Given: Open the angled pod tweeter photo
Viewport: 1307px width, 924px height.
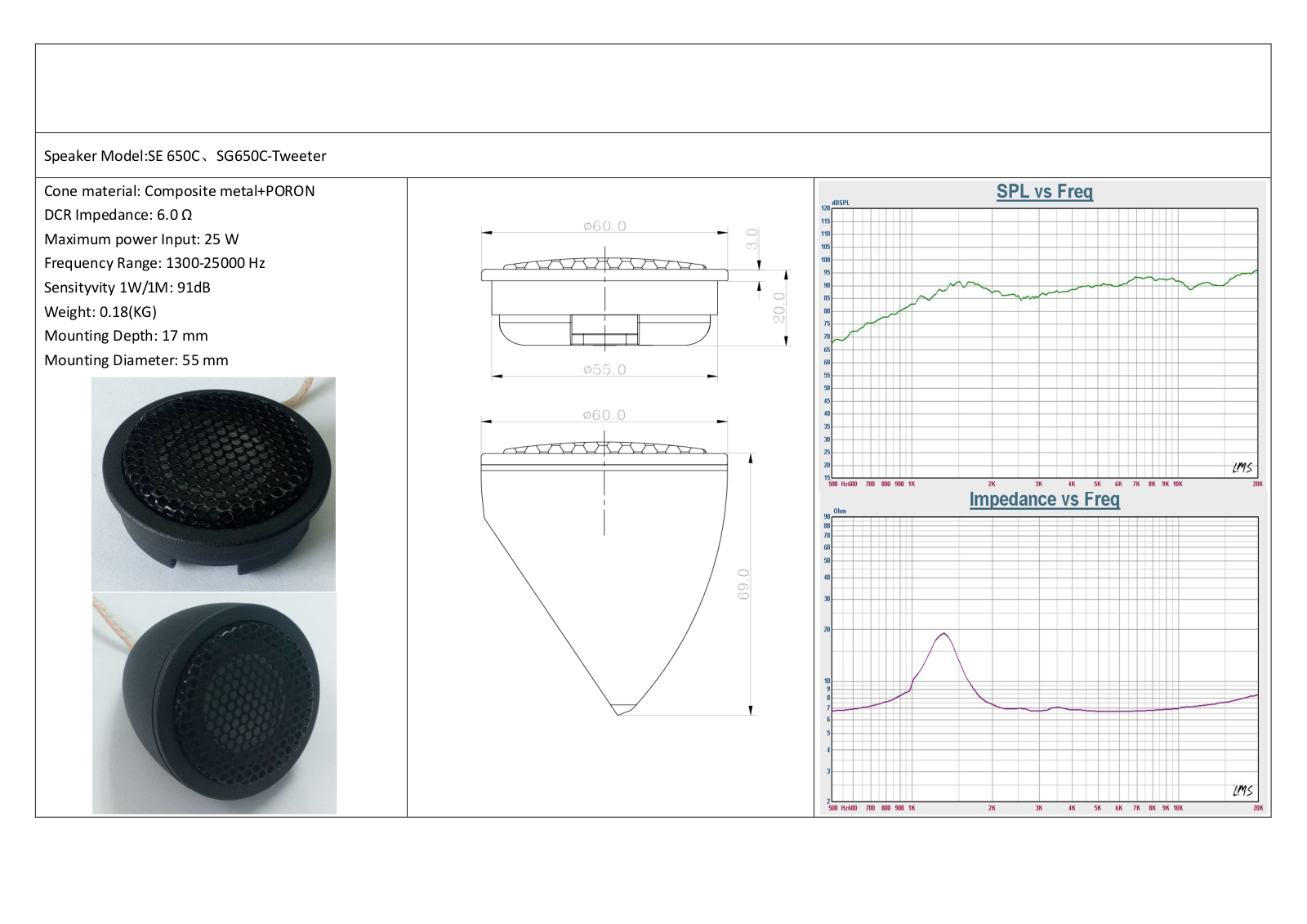Looking at the screenshot, I should point(214,703).
